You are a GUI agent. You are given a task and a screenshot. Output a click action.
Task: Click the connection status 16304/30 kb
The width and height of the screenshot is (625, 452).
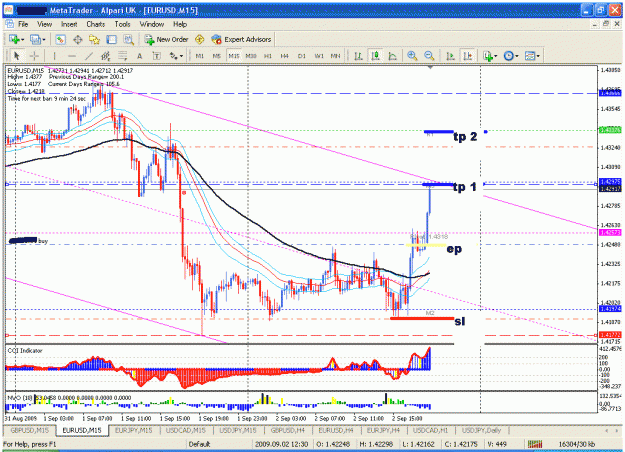576,444
